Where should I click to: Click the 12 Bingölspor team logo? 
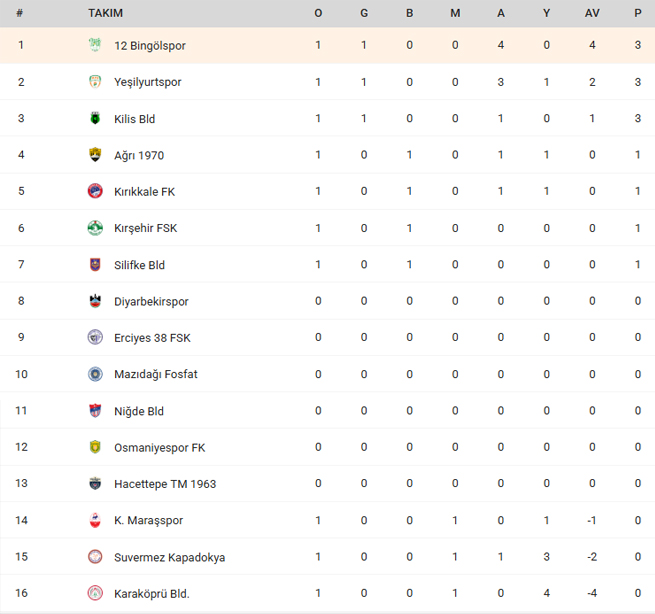(x=95, y=45)
